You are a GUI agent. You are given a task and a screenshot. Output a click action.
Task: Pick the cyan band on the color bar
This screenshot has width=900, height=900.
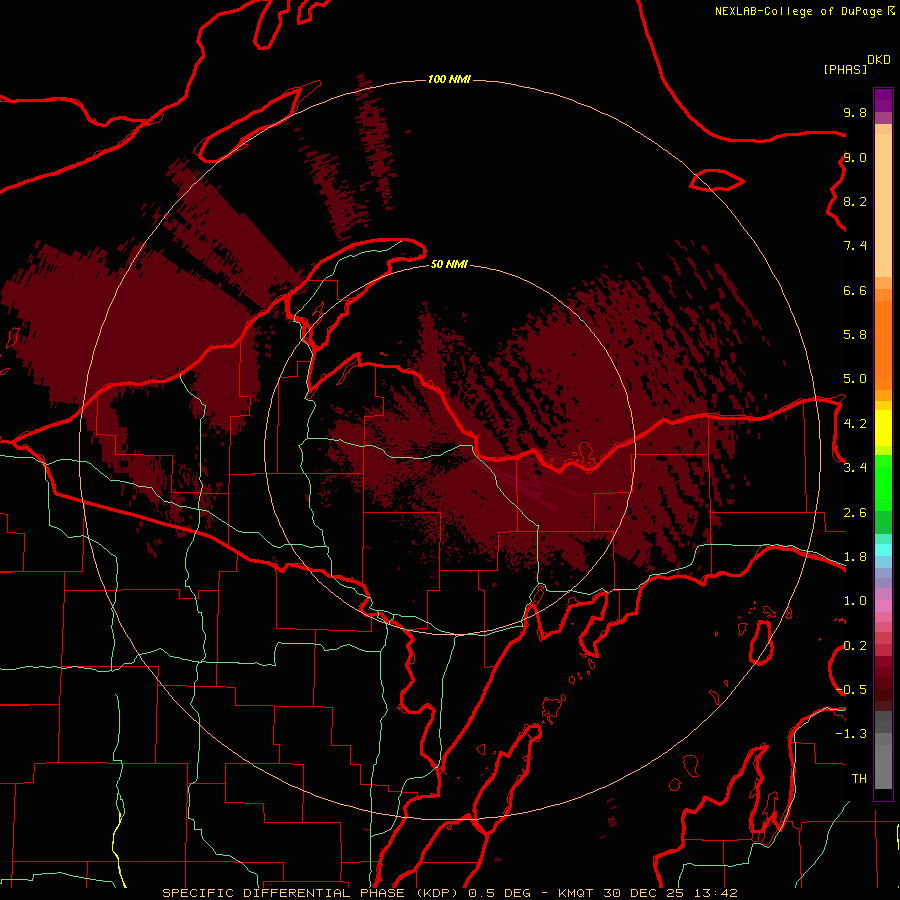pos(883,550)
